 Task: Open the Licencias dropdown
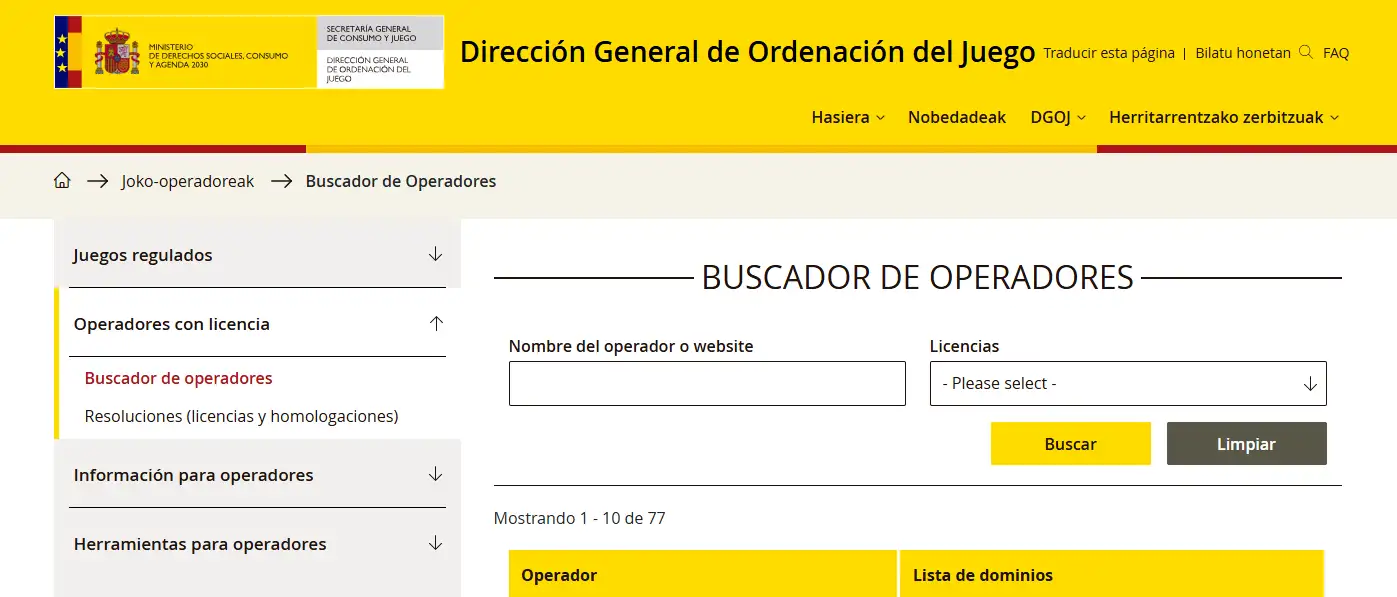click(x=1128, y=383)
